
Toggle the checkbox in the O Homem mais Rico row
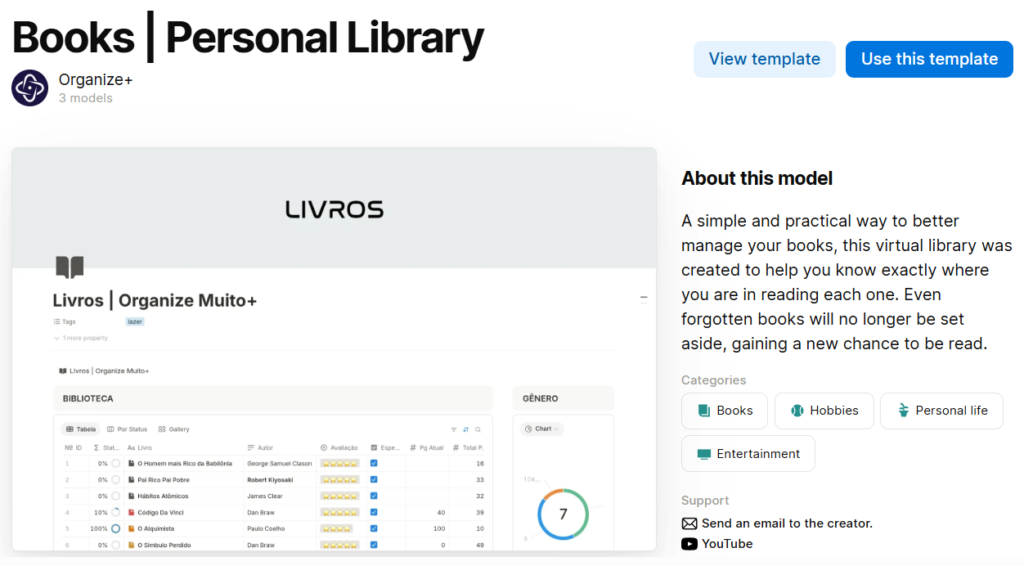374,464
